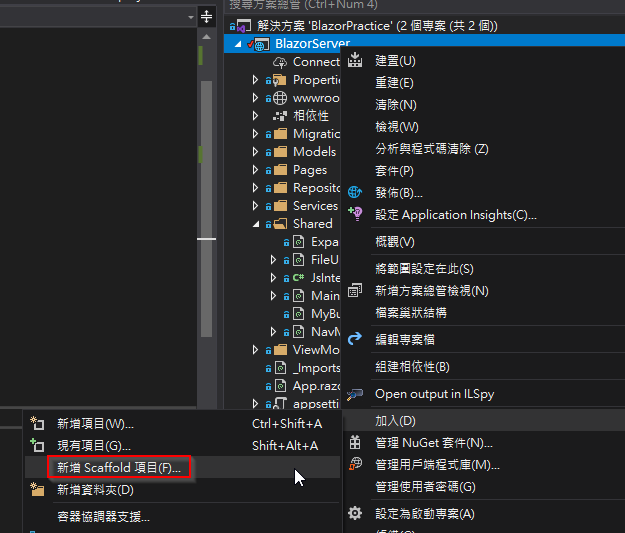Open the editor navigation dropdown arrow

(191, 17)
